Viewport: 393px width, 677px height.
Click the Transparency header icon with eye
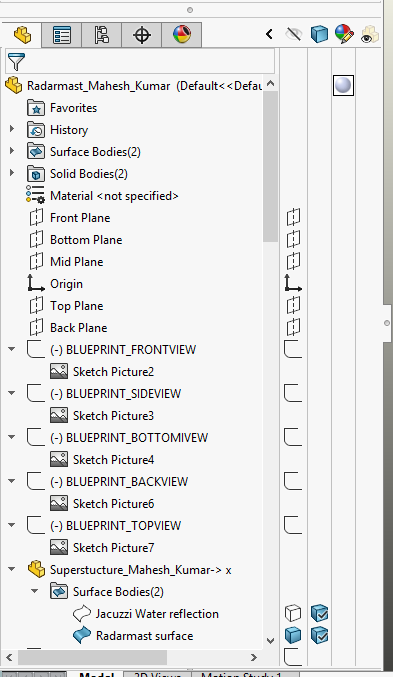pyautogui.click(x=369, y=35)
